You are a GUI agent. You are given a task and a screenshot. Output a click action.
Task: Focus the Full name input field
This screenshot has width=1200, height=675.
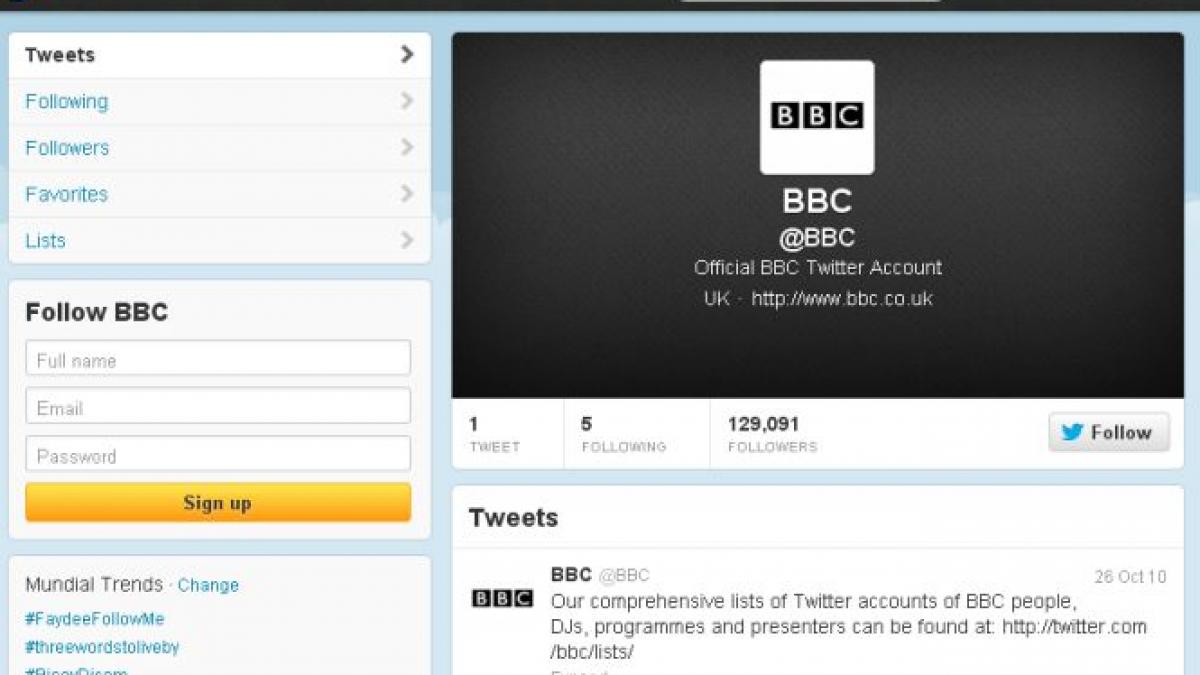218,359
